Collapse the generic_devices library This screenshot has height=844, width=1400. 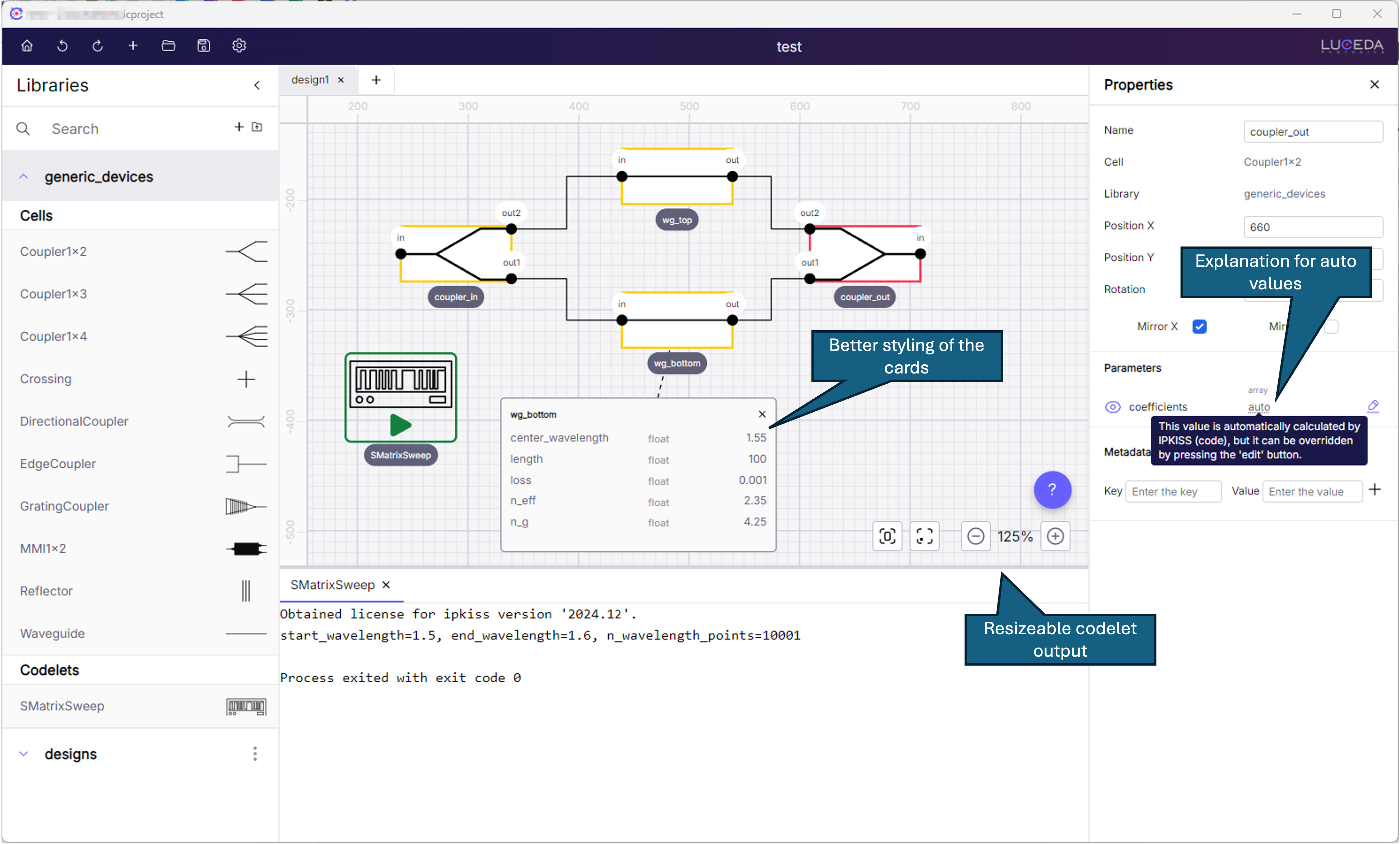(24, 177)
